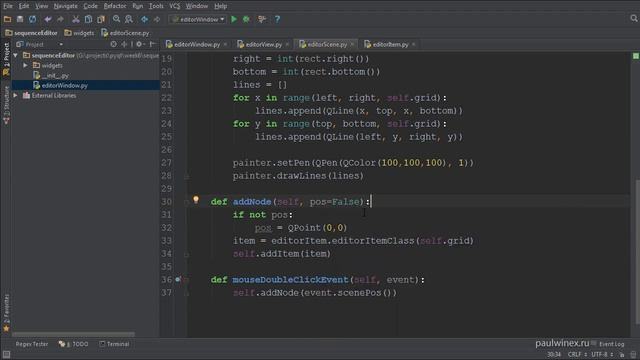This screenshot has width=640, height=360.
Task: Click the Cut scissors icon
Action: 76,19
